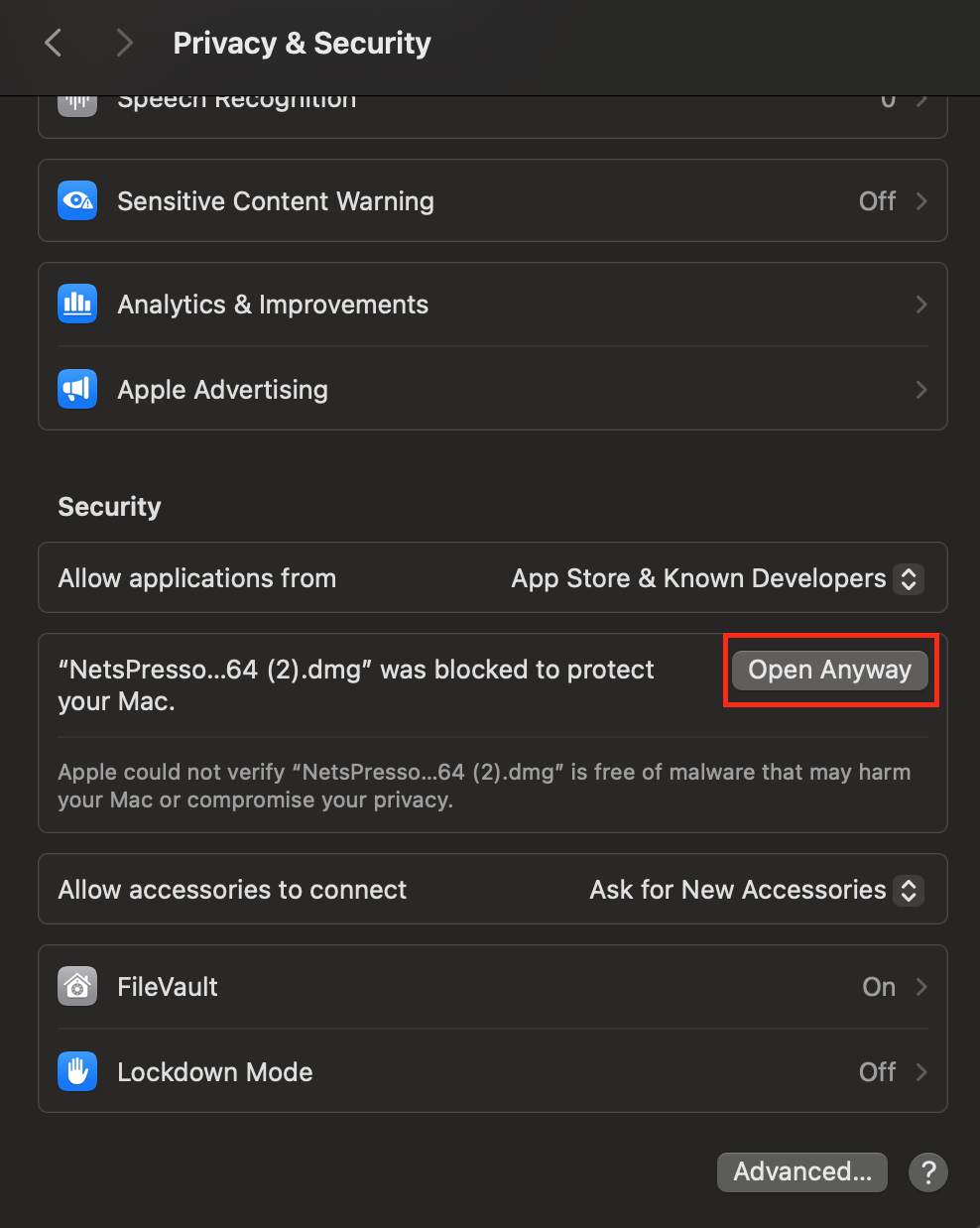The image size is (980, 1228).
Task: Expand chevron on Lockdown Mode row
Action: (x=921, y=1072)
